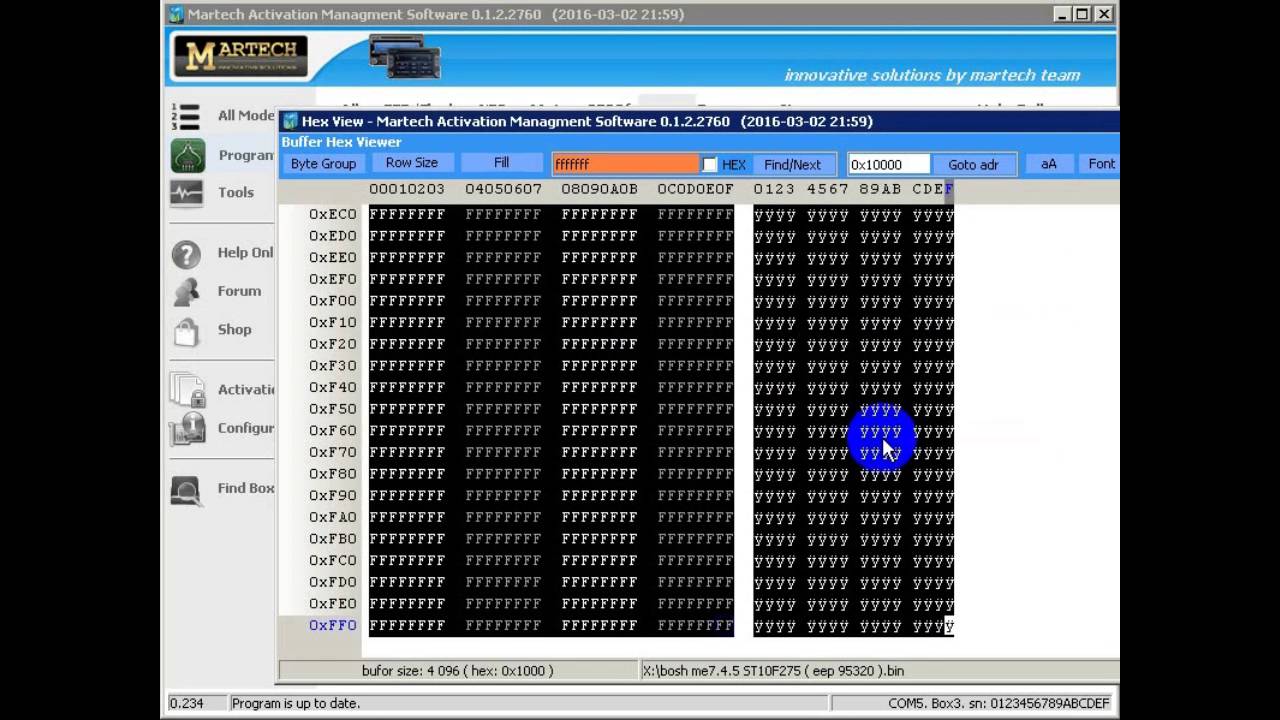Click the Goto adr button
The width and height of the screenshot is (1280, 720).
tap(973, 164)
